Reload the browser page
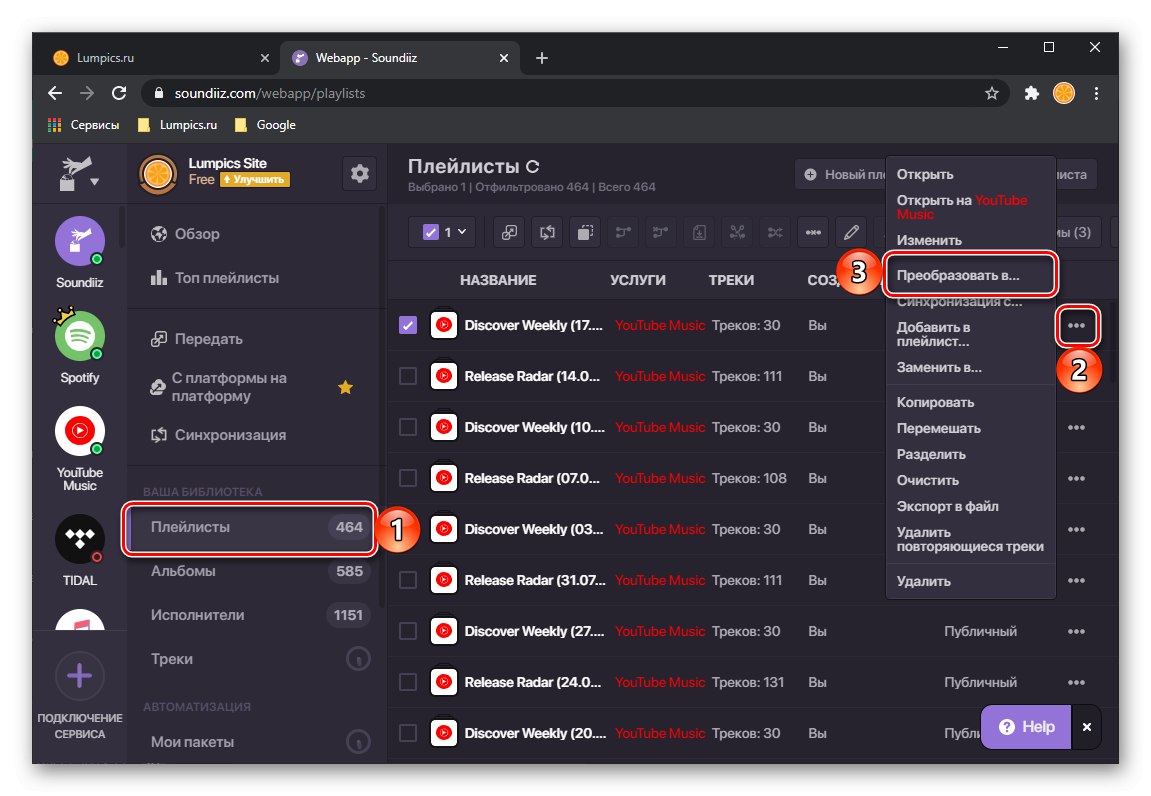 click(x=119, y=93)
